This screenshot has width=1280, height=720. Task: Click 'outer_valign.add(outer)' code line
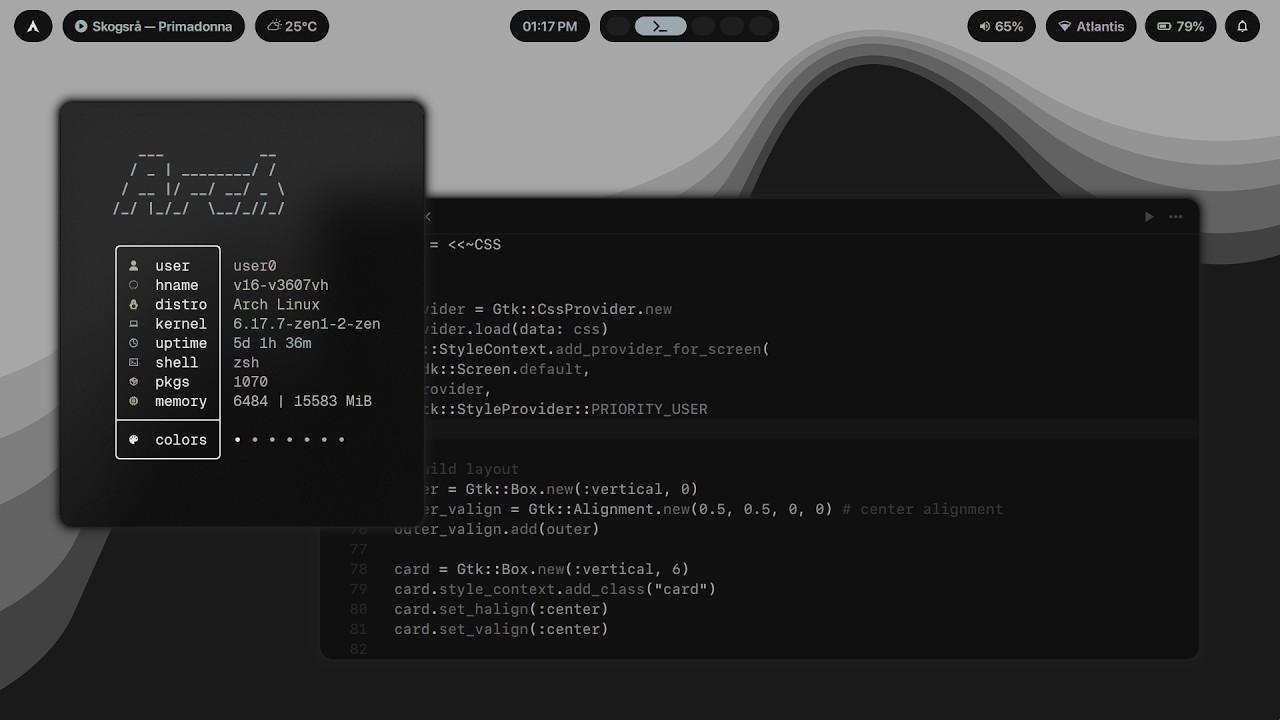pyautogui.click(x=496, y=529)
